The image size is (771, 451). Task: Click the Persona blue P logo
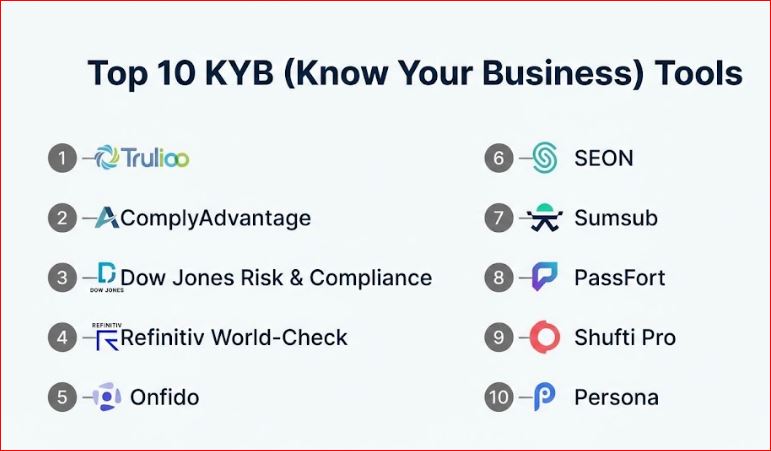tap(544, 397)
